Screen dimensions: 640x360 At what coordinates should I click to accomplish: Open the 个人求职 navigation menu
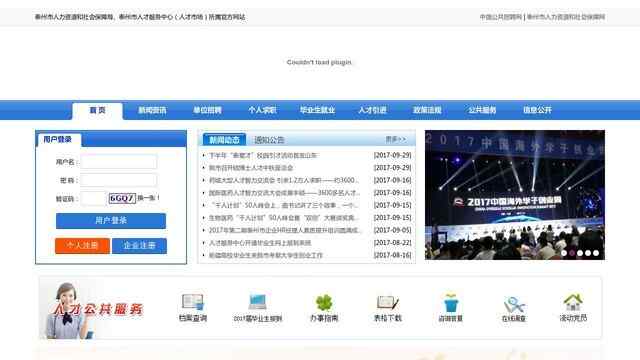[262, 110]
